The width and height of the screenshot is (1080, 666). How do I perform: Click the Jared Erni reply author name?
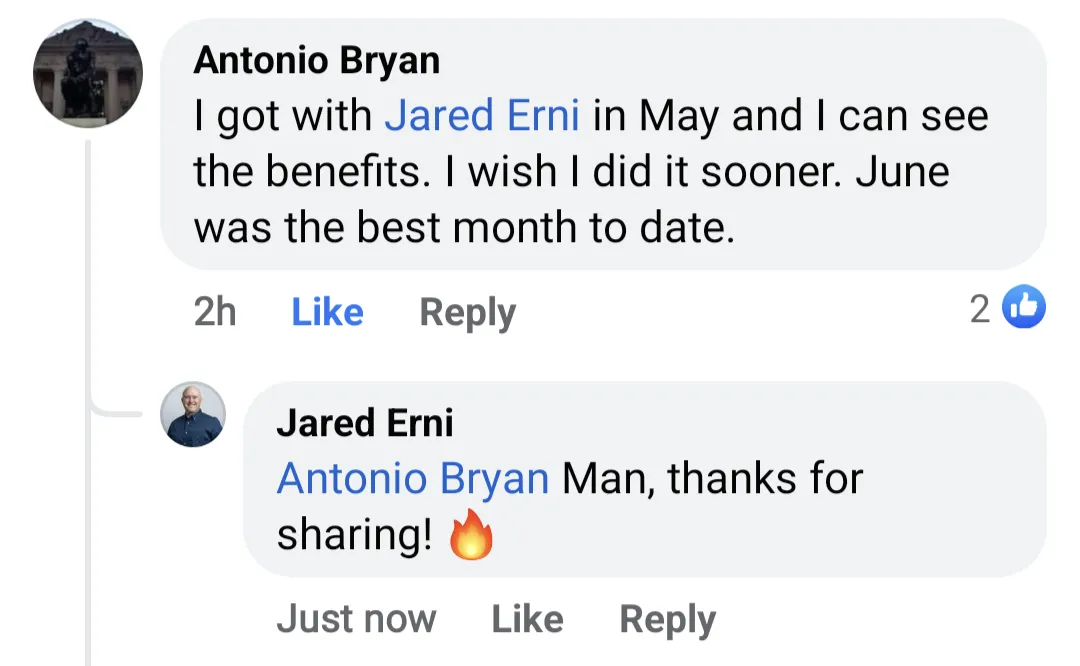[364, 424]
